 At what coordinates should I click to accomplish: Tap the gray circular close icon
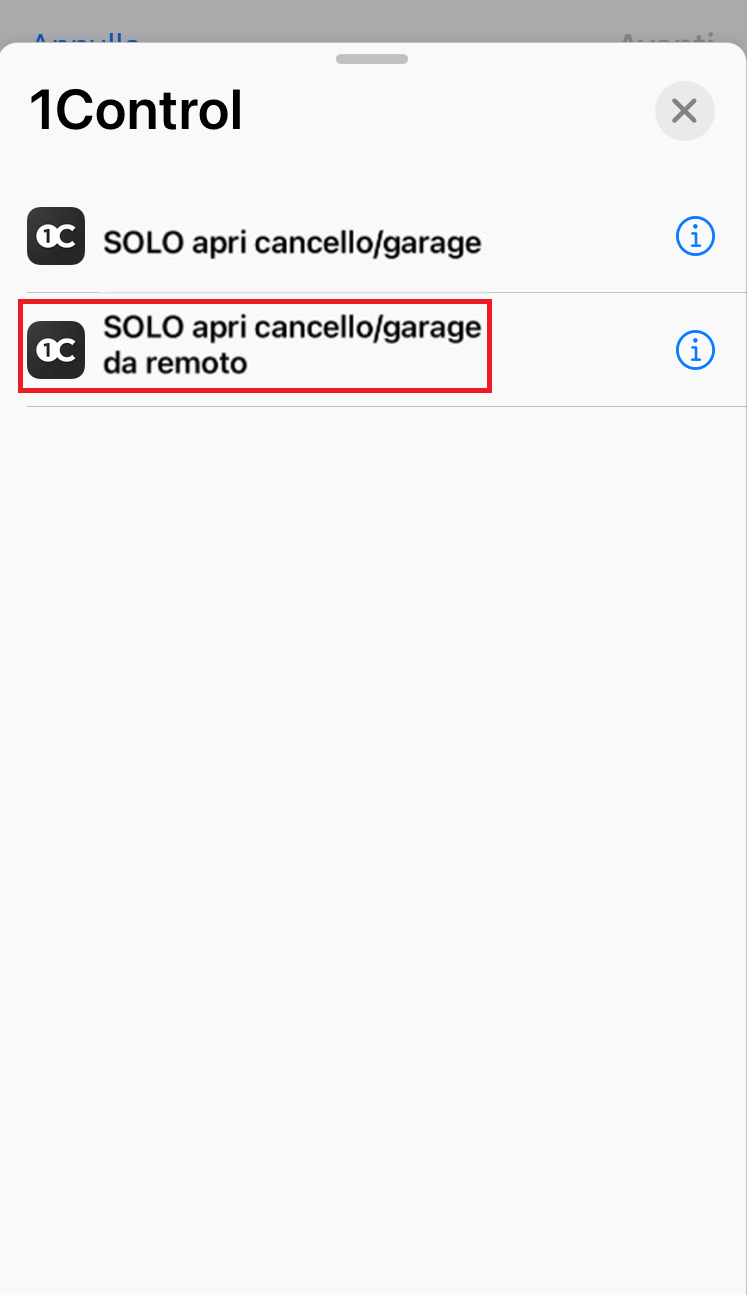[684, 110]
